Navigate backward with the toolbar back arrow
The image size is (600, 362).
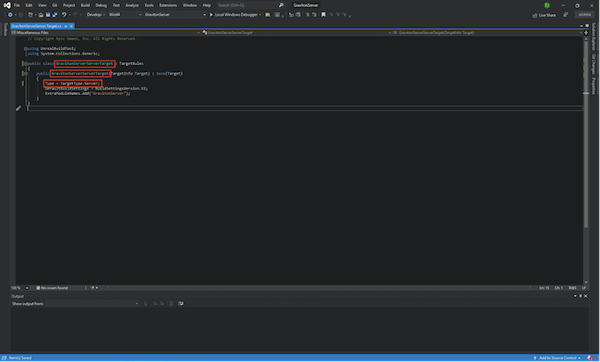tap(10, 15)
